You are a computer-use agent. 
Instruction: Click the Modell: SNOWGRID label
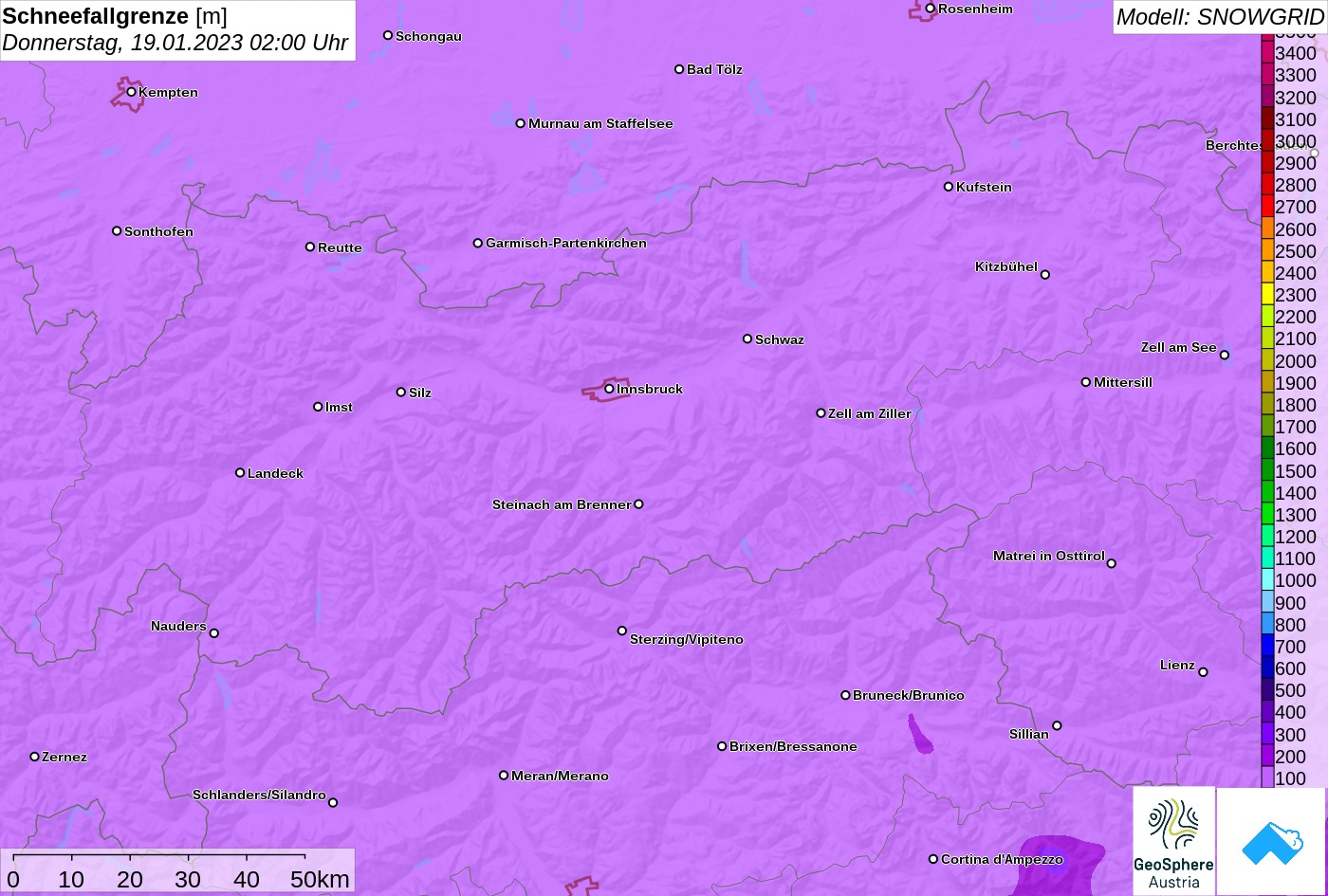1220,17
